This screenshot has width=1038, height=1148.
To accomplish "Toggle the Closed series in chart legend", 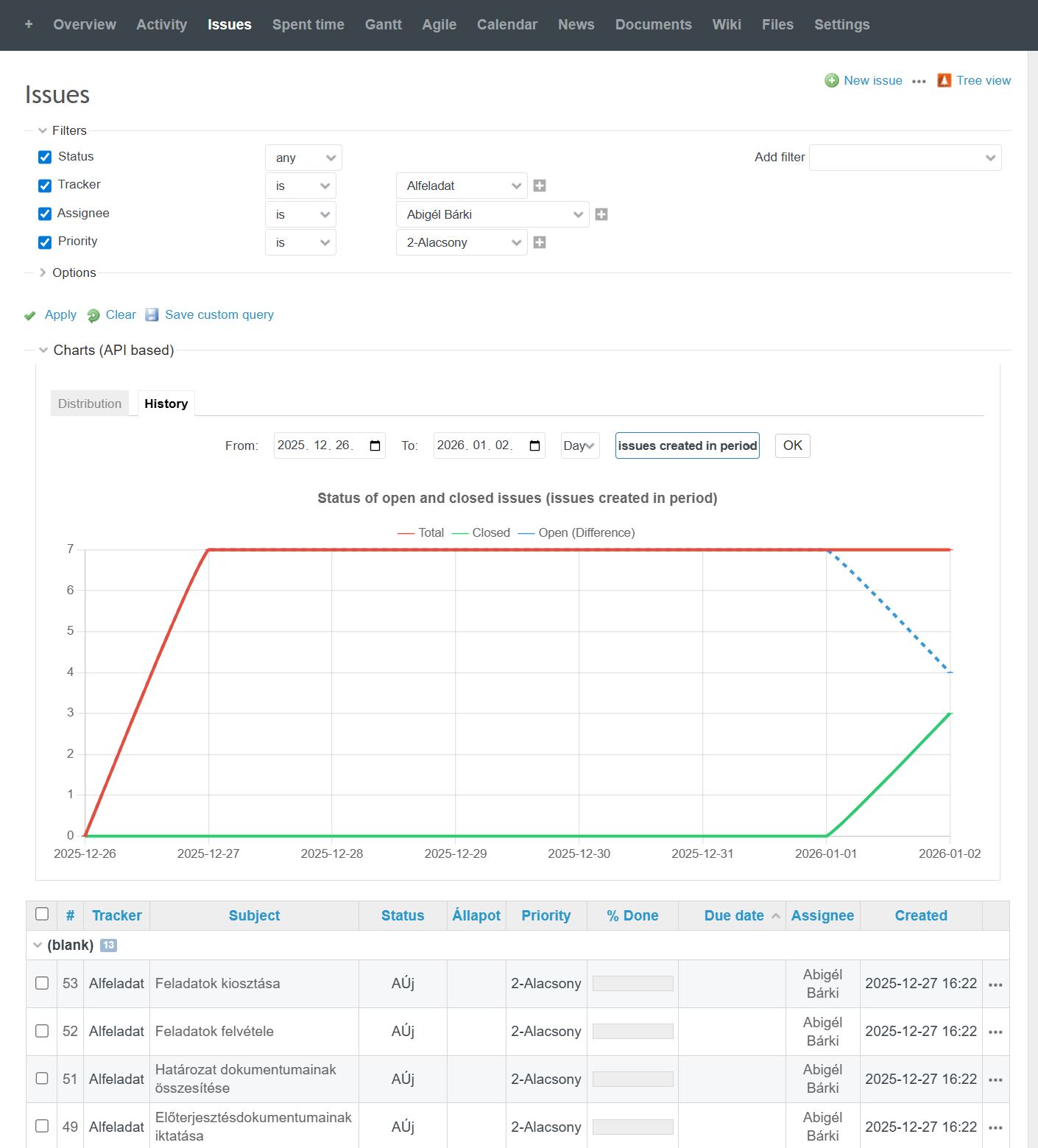I will (x=481, y=532).
